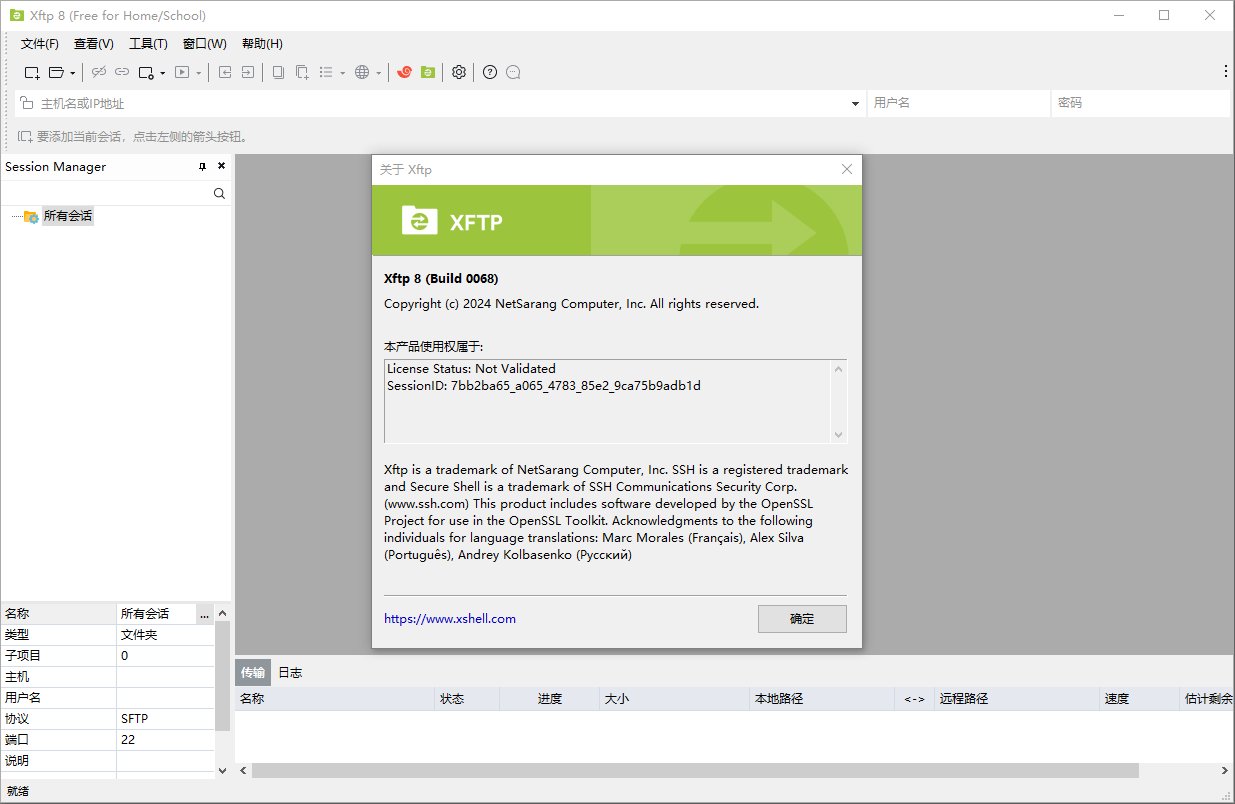Click the 速度 column header
Screen dimensions: 1235x804
pyautogui.click(x=1138, y=699)
